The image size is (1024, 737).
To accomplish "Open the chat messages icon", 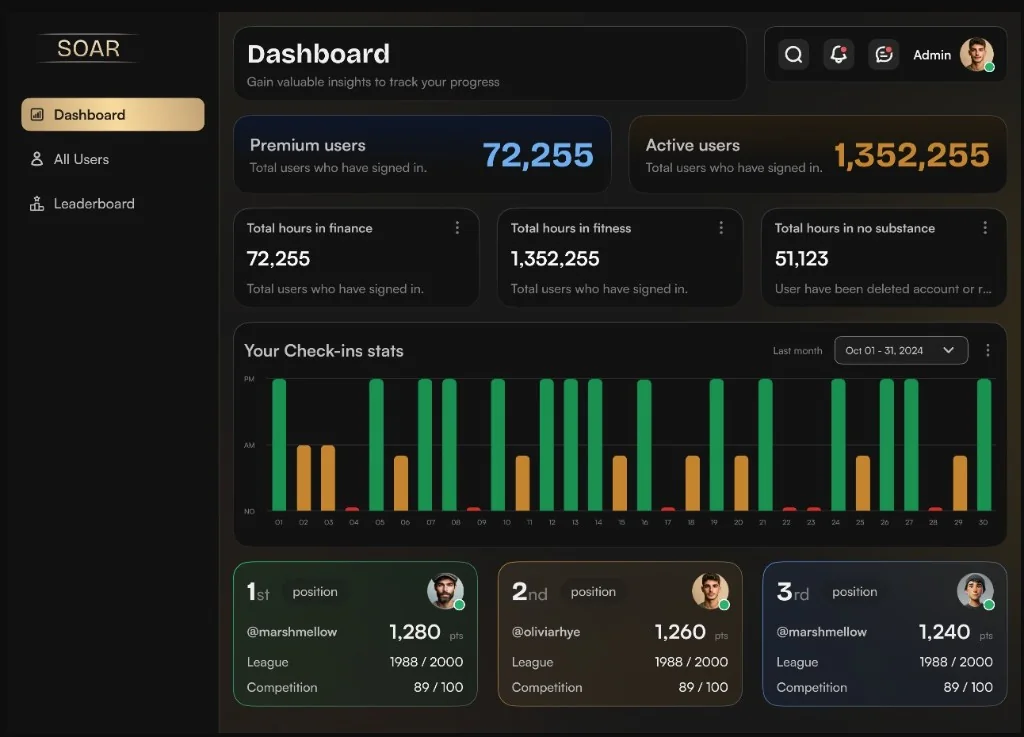I will (884, 55).
